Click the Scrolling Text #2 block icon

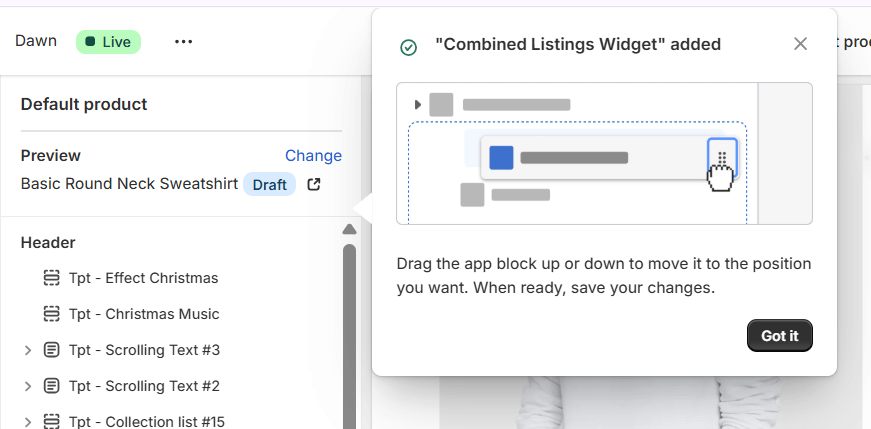[x=52, y=386]
